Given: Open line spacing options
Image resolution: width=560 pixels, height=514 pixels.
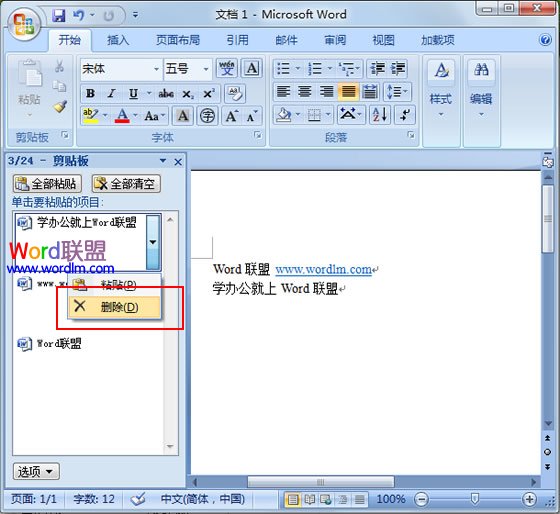Looking at the screenshot, I should pyautogui.click(x=397, y=91).
